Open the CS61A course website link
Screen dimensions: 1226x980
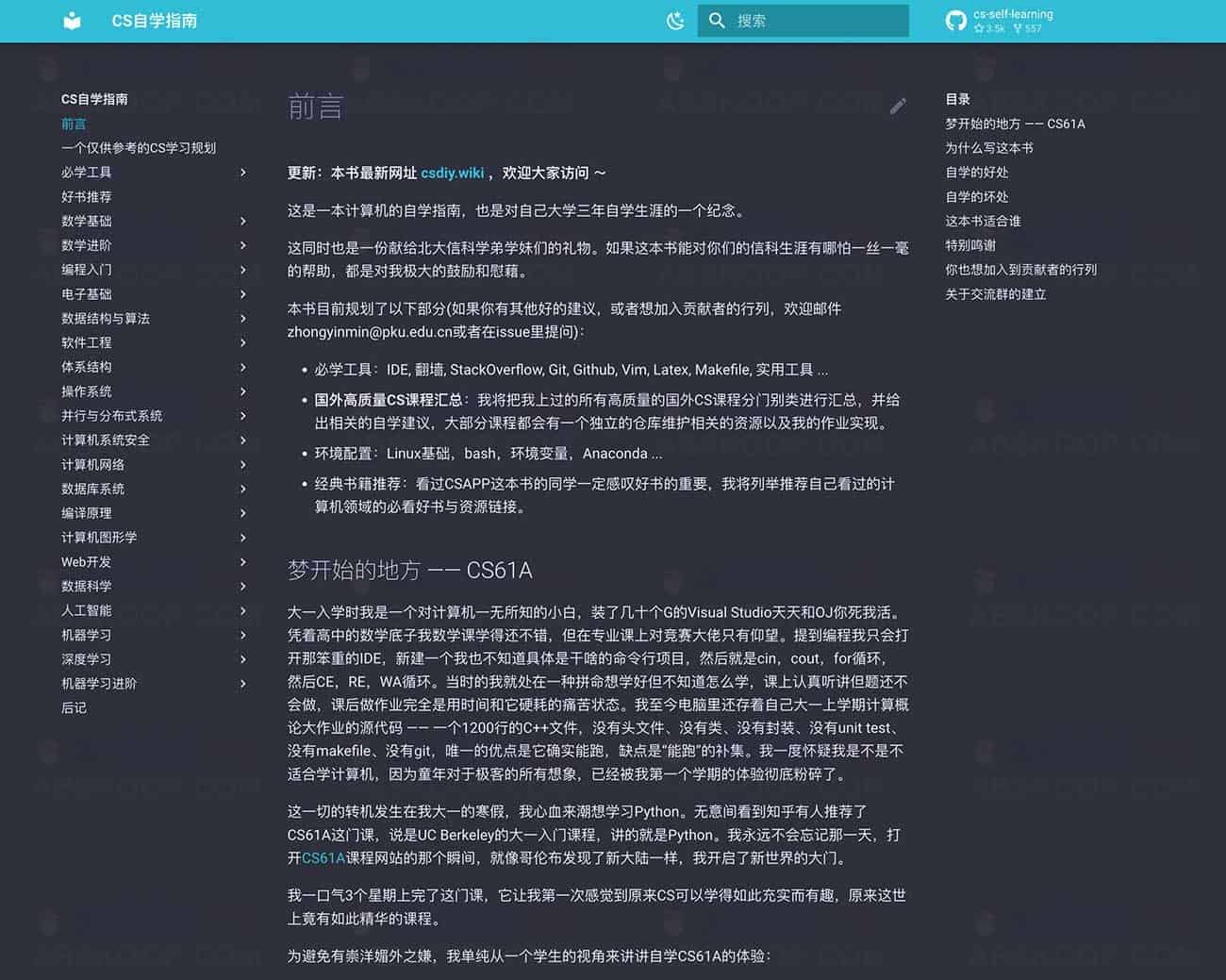323,857
